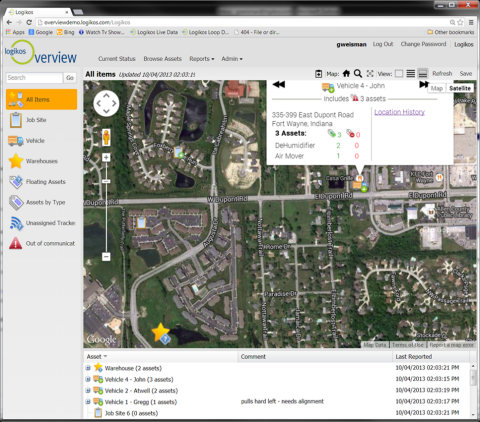Open the Job Site clipboard icon

click(x=16, y=120)
